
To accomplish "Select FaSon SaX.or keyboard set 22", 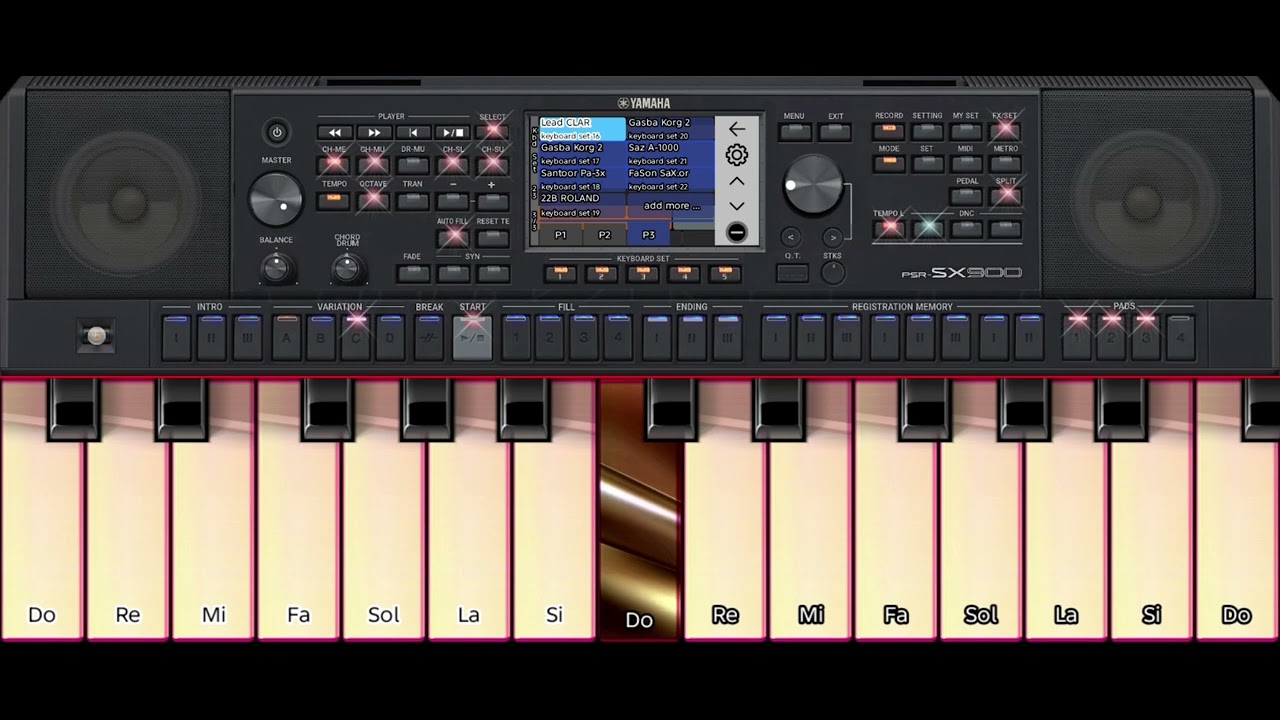I will click(670, 180).
